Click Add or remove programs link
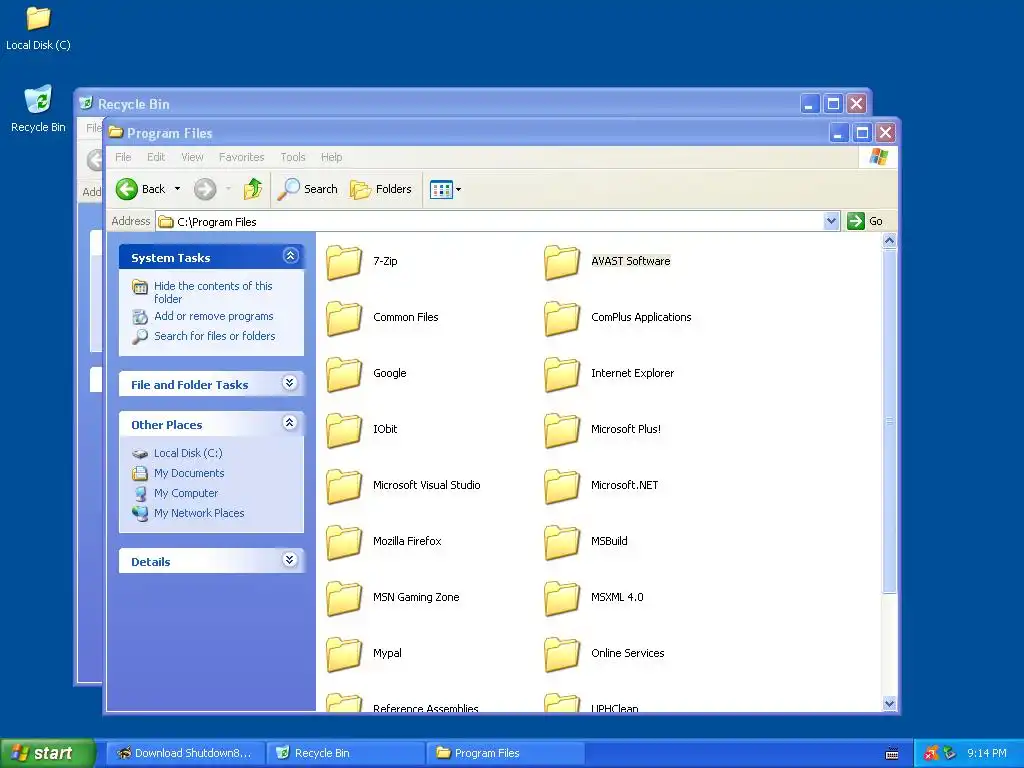The width and height of the screenshot is (1024, 768). (x=214, y=316)
